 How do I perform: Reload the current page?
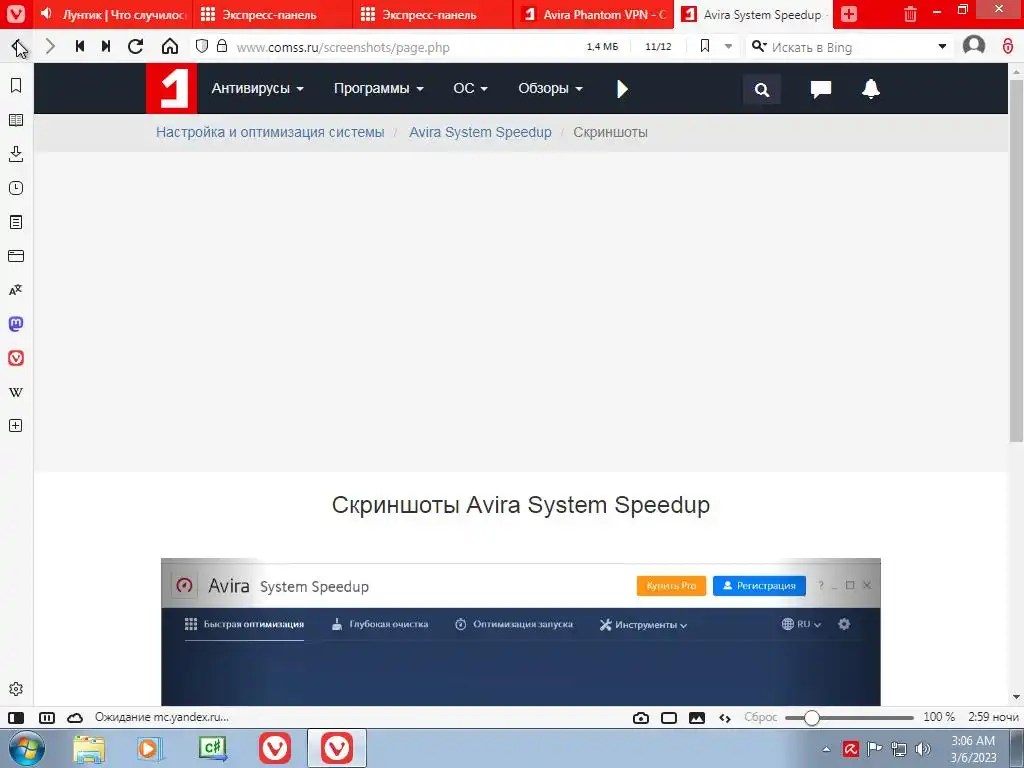tap(136, 46)
